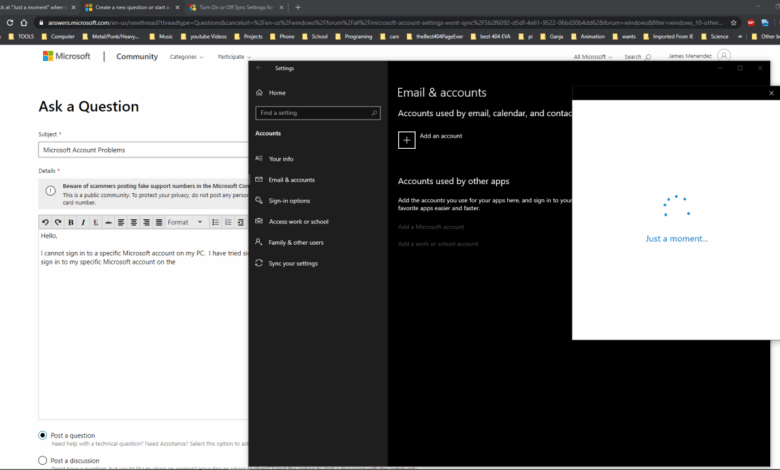Screen dimensions: 780x470
Task: Show hidden bookmarks via the chevron
Action: [740, 36]
